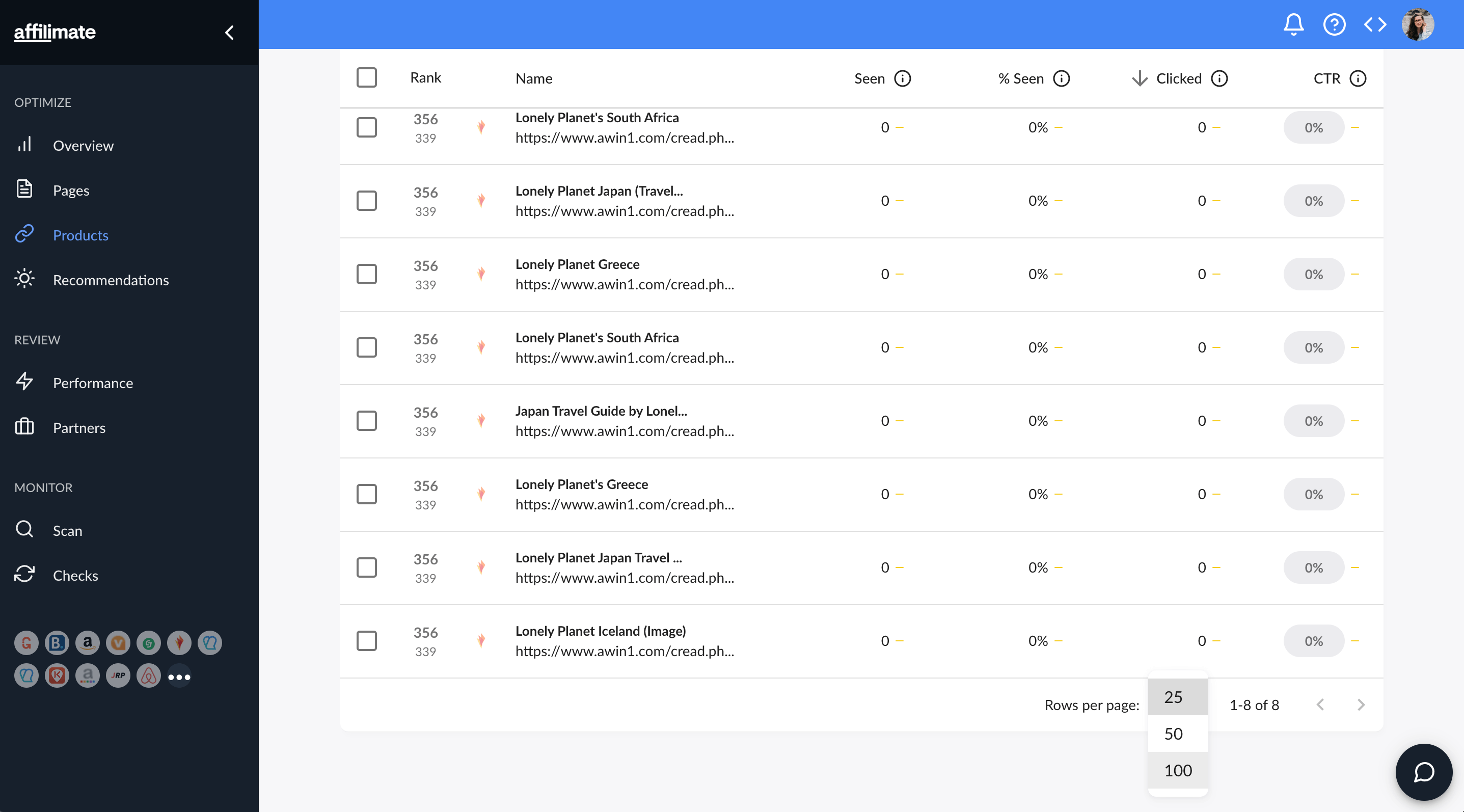
Task: Open the chat support bubble
Action: point(1424,772)
